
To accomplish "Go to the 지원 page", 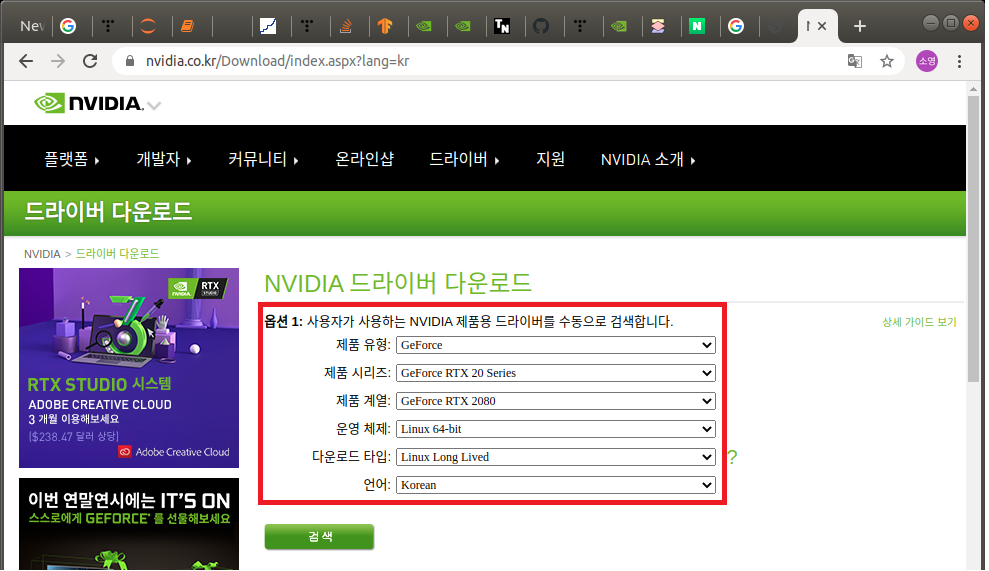I will [550, 159].
